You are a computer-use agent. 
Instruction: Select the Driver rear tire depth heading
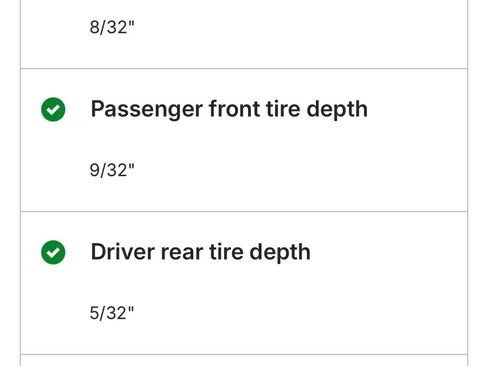pyautogui.click(x=201, y=252)
